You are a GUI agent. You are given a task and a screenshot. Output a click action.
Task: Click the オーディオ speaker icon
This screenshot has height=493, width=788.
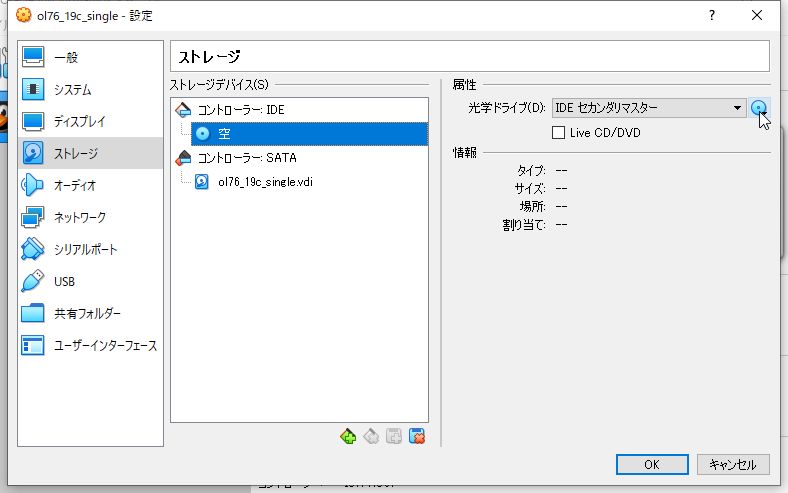[33, 185]
